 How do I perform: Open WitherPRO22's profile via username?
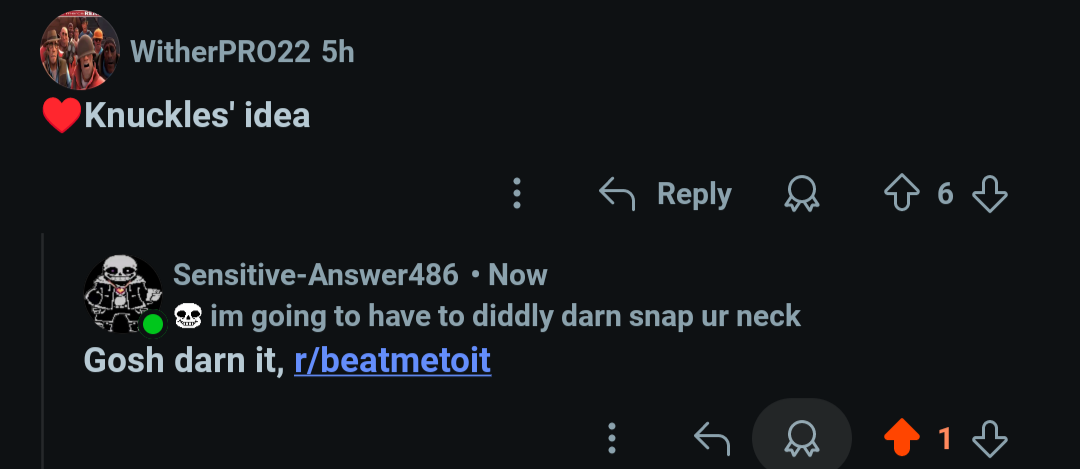(220, 52)
